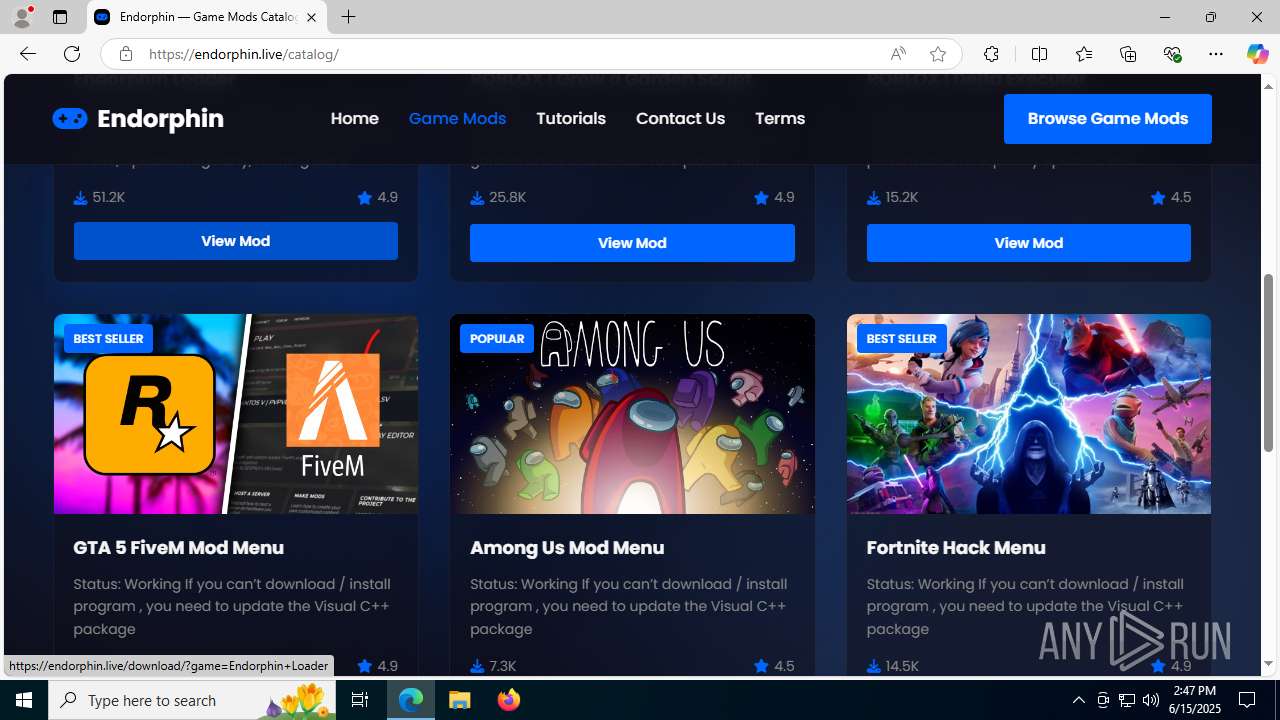Image resolution: width=1280 pixels, height=720 pixels.
Task: Click star icon on 15.2K card
Action: pos(1158,197)
